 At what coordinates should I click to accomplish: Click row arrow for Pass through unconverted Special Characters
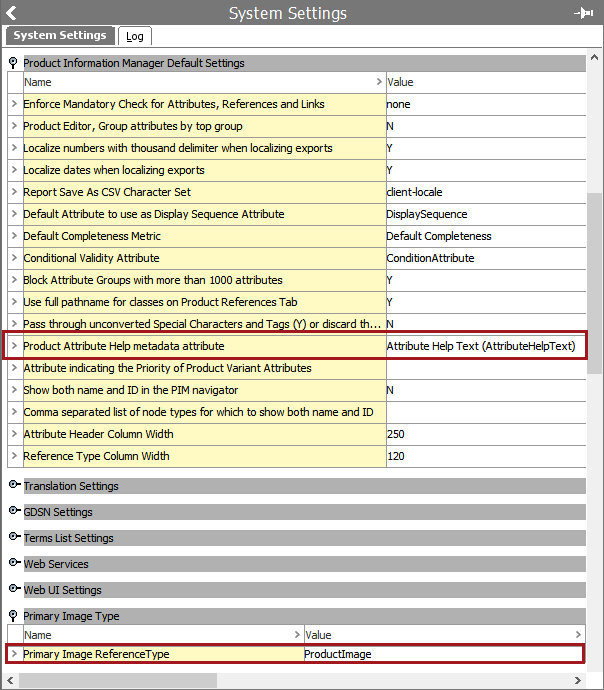15,324
